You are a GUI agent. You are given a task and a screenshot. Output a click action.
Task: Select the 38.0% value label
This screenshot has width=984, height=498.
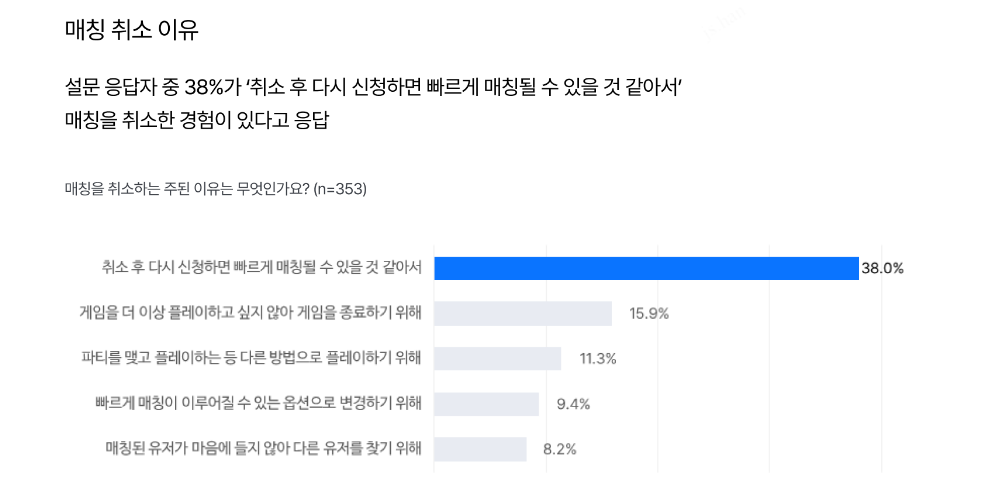882,268
